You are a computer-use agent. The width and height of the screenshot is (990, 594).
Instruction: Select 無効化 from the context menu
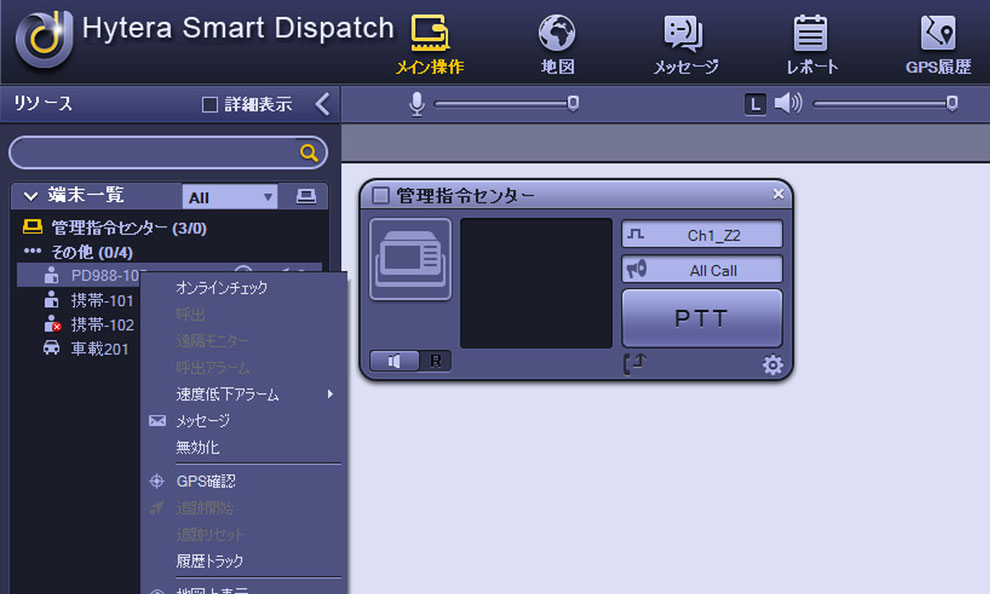[x=198, y=448]
